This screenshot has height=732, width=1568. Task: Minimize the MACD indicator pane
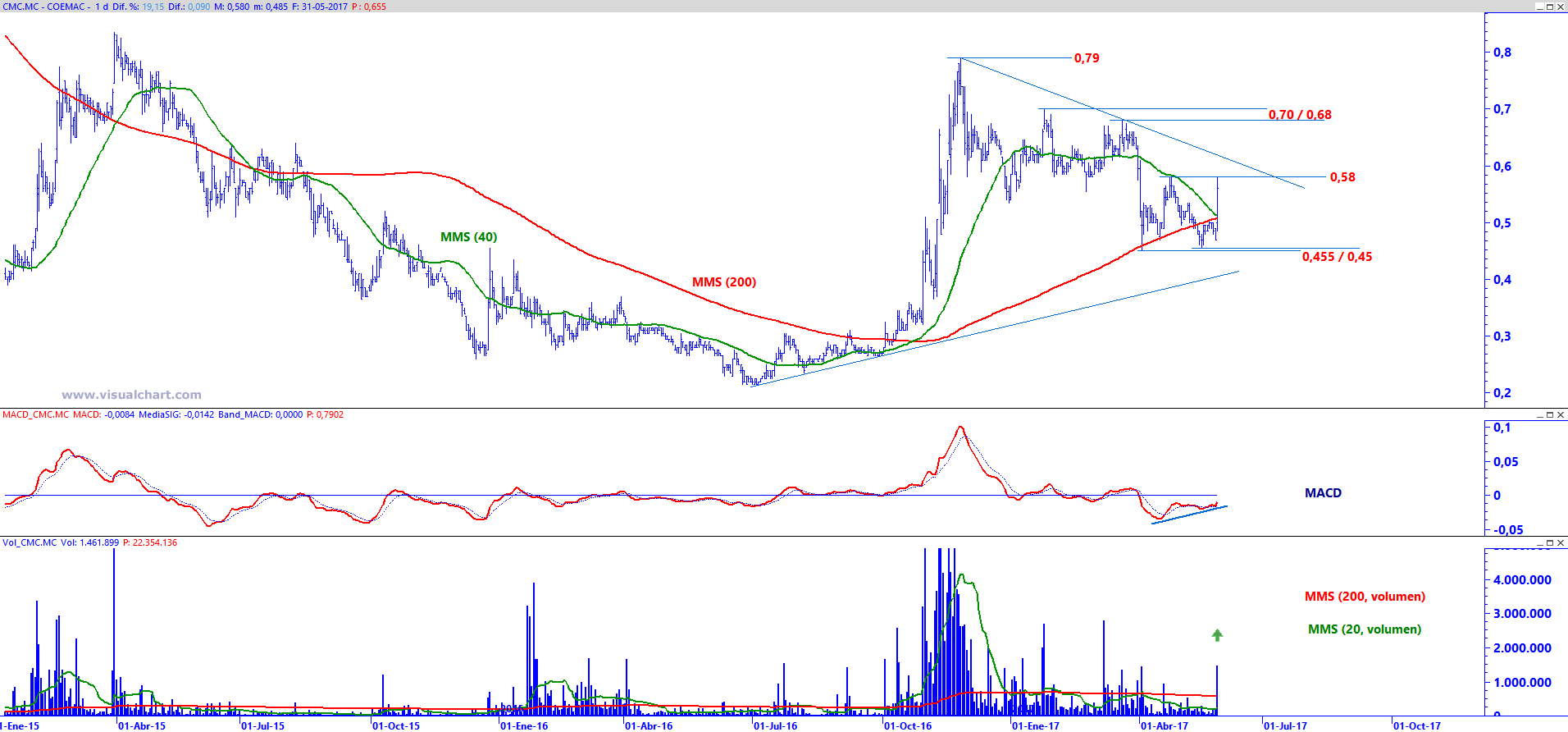point(1539,414)
